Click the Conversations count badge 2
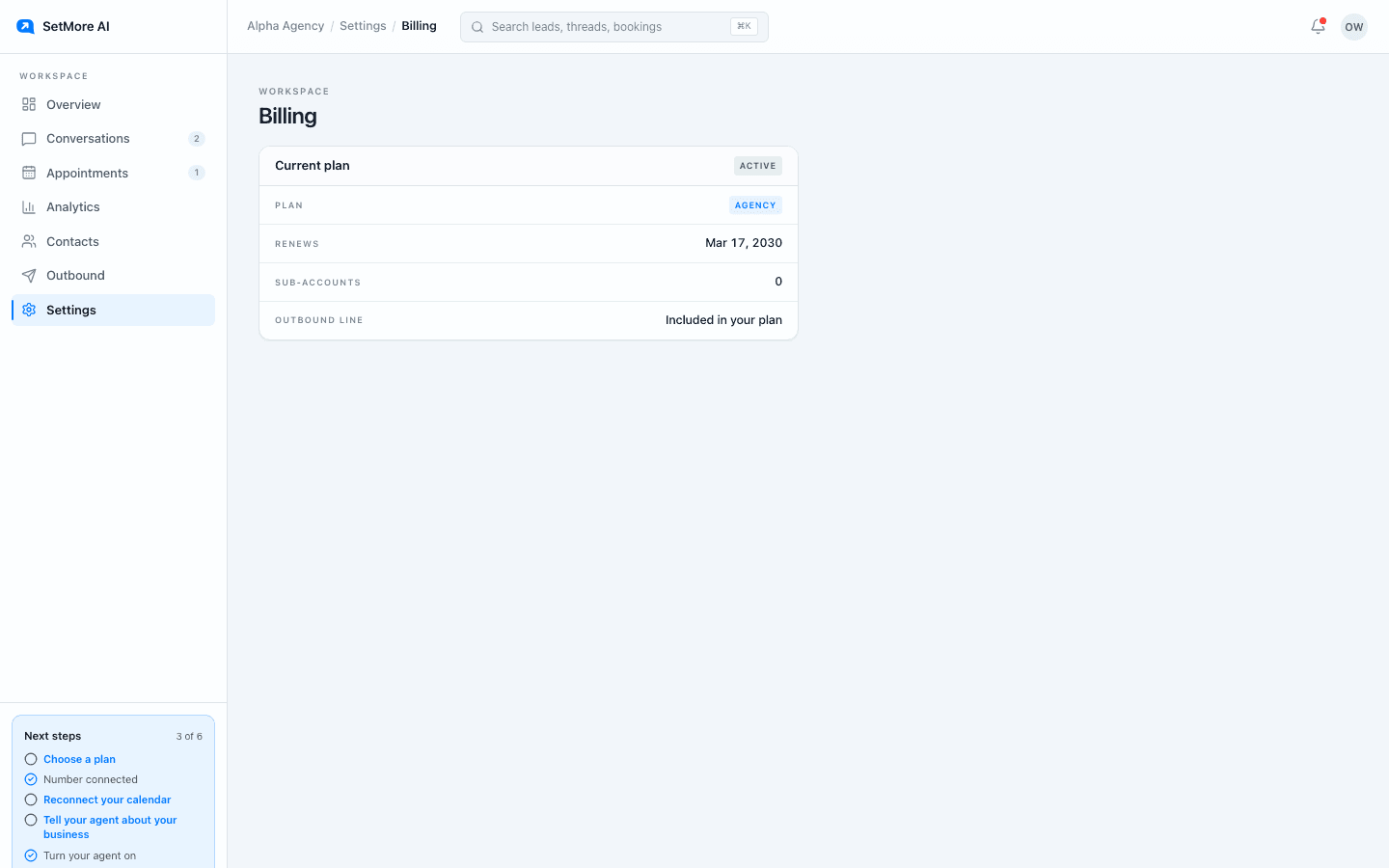Image resolution: width=1389 pixels, height=868 pixels. (x=197, y=139)
